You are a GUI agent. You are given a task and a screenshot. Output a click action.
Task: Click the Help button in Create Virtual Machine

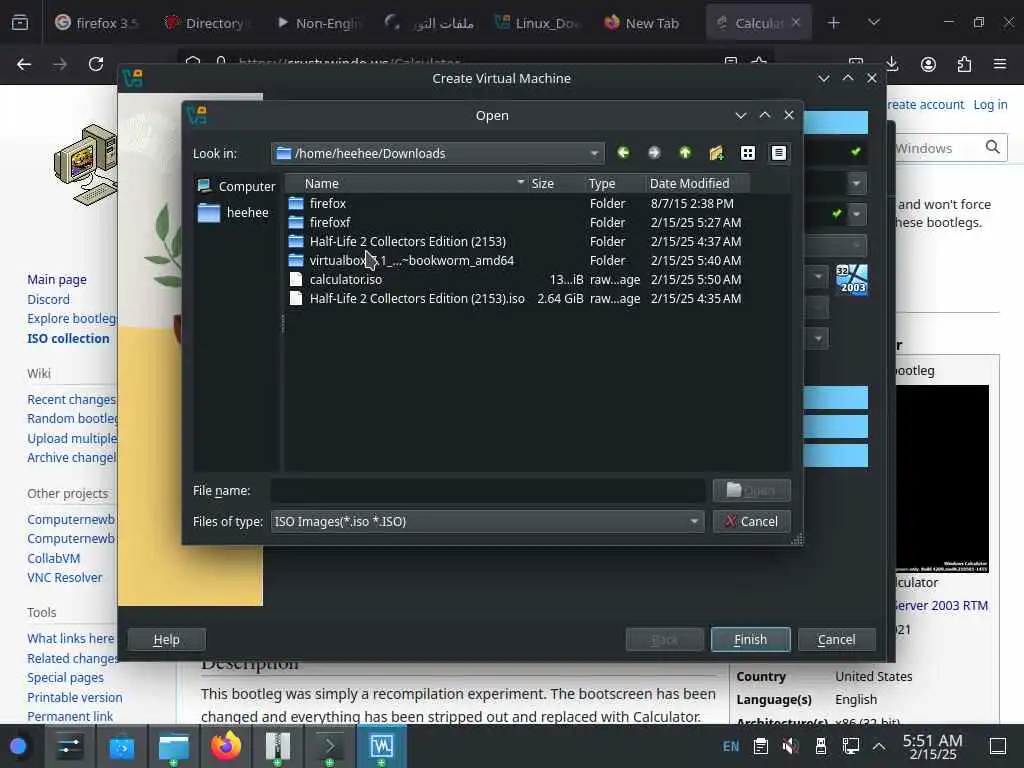click(167, 639)
